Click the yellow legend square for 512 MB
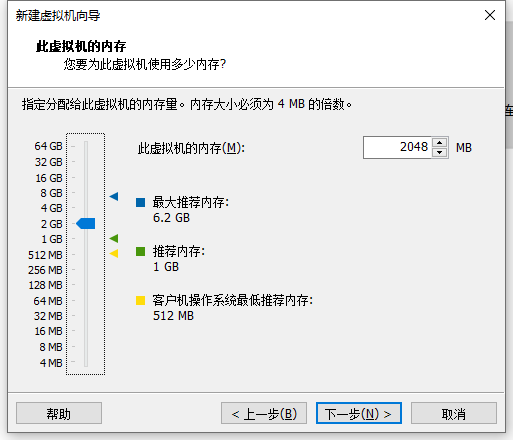The image size is (513, 440). click(x=140, y=300)
